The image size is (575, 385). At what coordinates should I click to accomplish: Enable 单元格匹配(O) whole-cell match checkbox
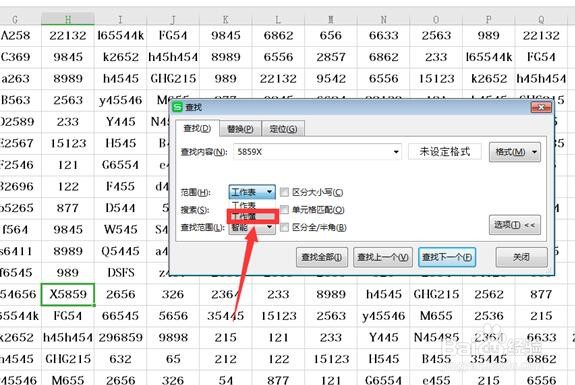pyautogui.click(x=284, y=210)
